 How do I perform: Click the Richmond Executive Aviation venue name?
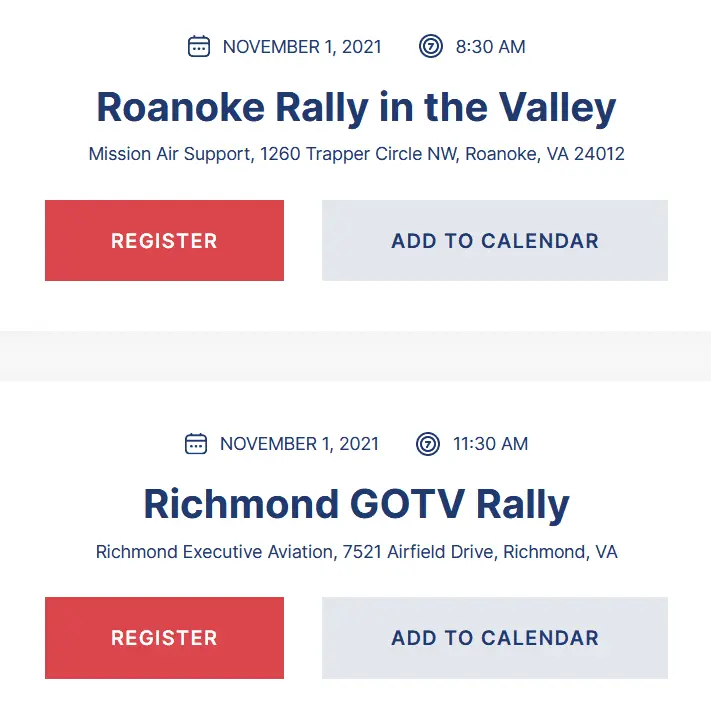click(214, 552)
